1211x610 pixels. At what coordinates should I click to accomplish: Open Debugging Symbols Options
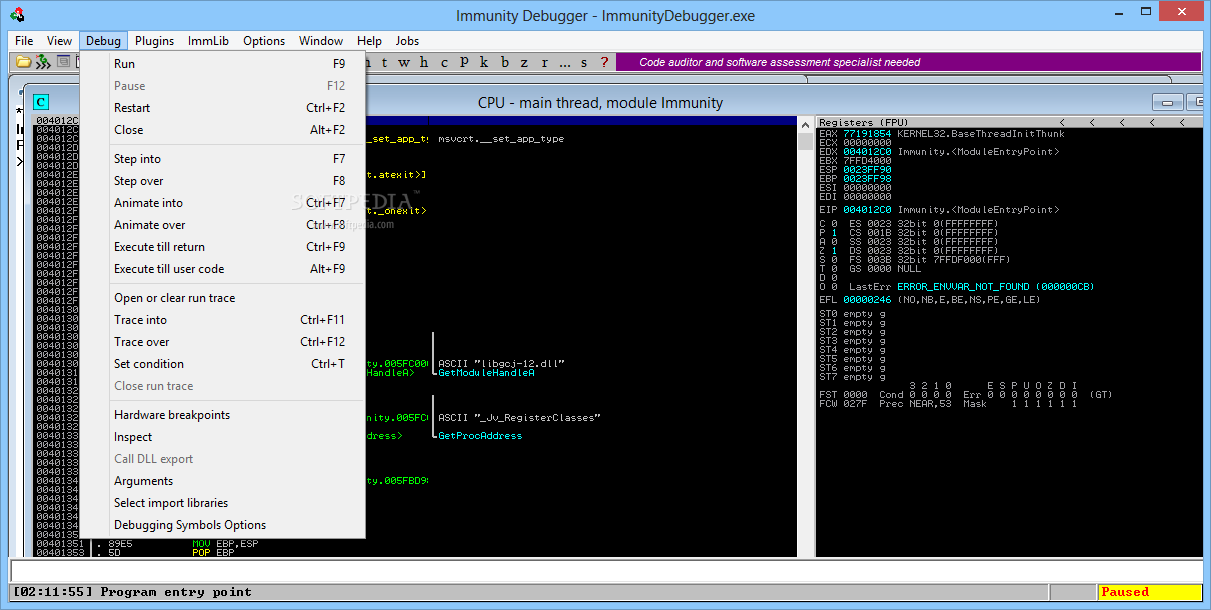236,525
